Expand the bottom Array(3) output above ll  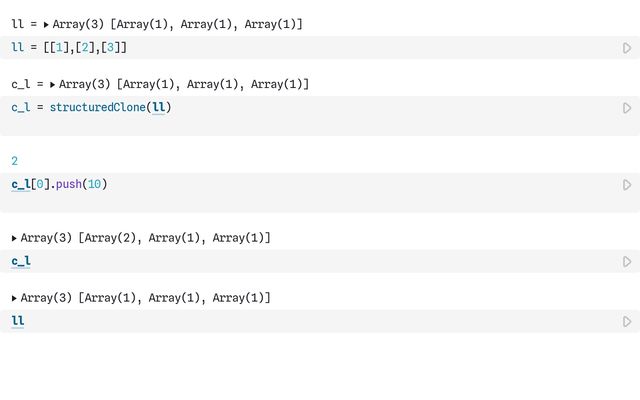[x=15, y=298]
